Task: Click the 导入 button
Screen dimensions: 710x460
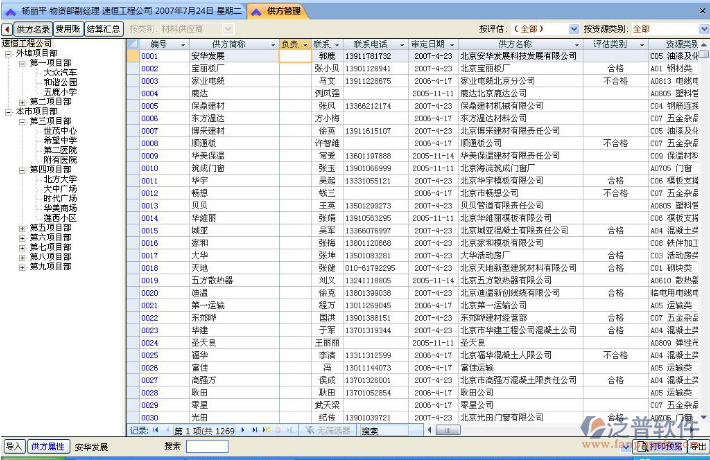Action: coord(14,447)
